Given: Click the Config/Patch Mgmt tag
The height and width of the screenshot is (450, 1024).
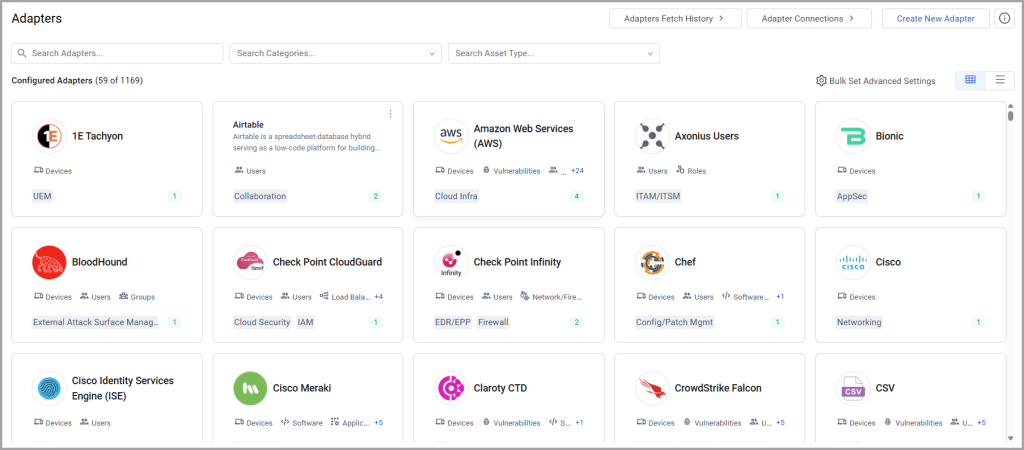Looking at the screenshot, I should (675, 322).
